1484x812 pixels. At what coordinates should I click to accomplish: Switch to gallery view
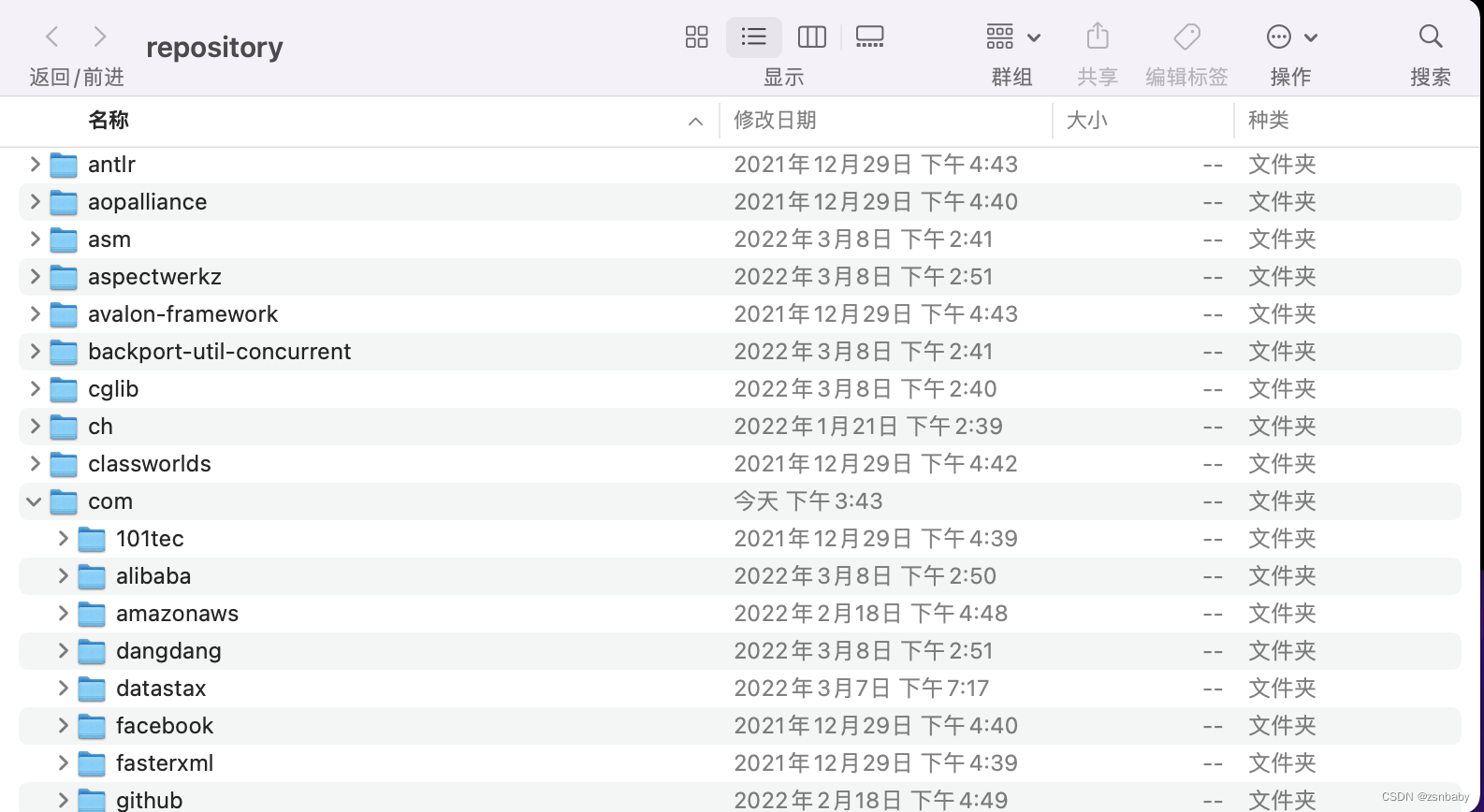pos(869,36)
